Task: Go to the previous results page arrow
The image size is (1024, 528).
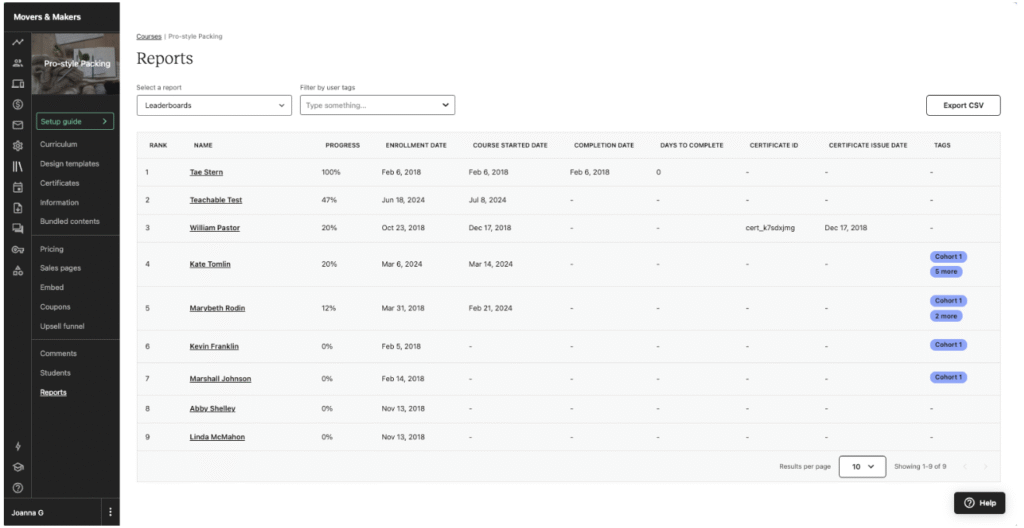Action: (x=965, y=467)
